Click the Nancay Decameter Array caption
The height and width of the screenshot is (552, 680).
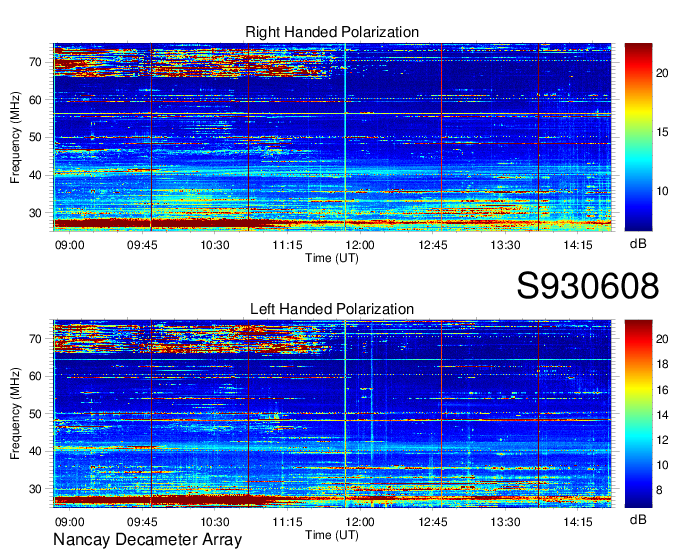pos(147,539)
